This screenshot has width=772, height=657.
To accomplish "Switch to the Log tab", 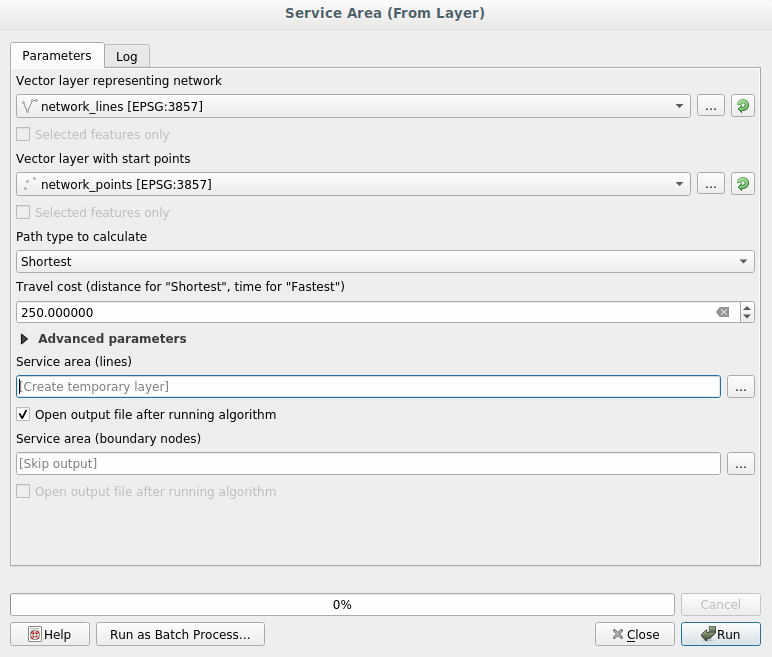I will 126,56.
